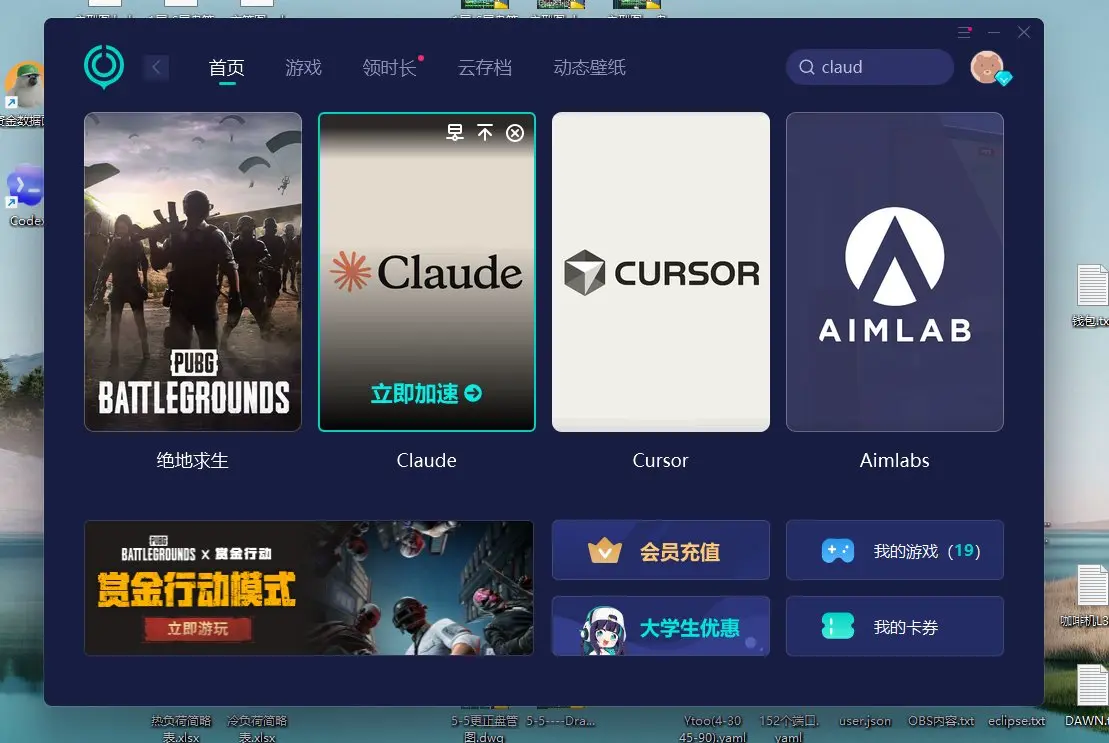Click the gamepad icon in 我的游戏
Image resolution: width=1109 pixels, height=743 pixels.
(838, 551)
